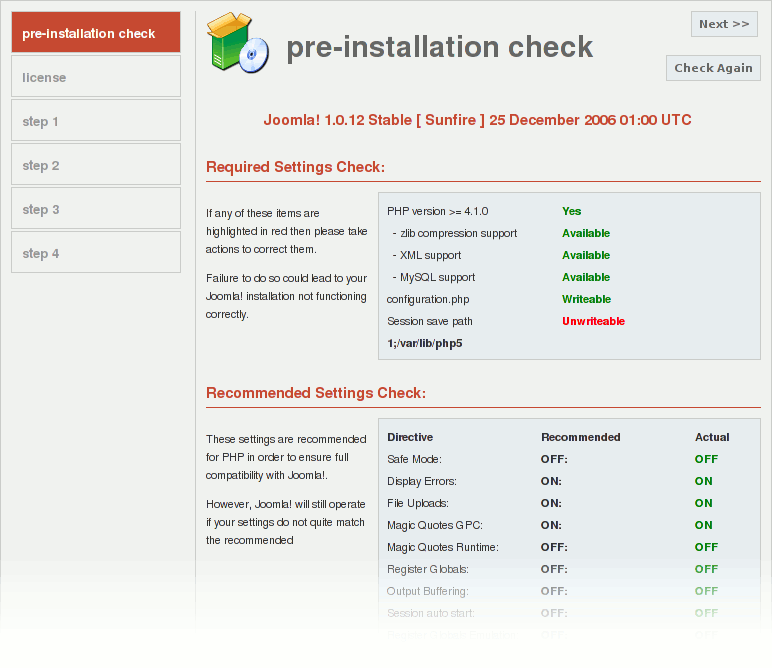Click the Required Settings Check heading

295,167
